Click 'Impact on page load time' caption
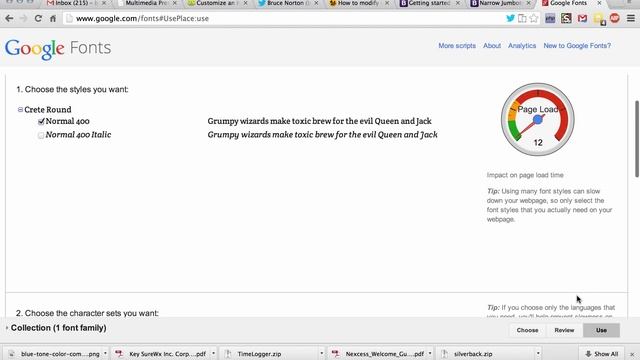 point(525,175)
